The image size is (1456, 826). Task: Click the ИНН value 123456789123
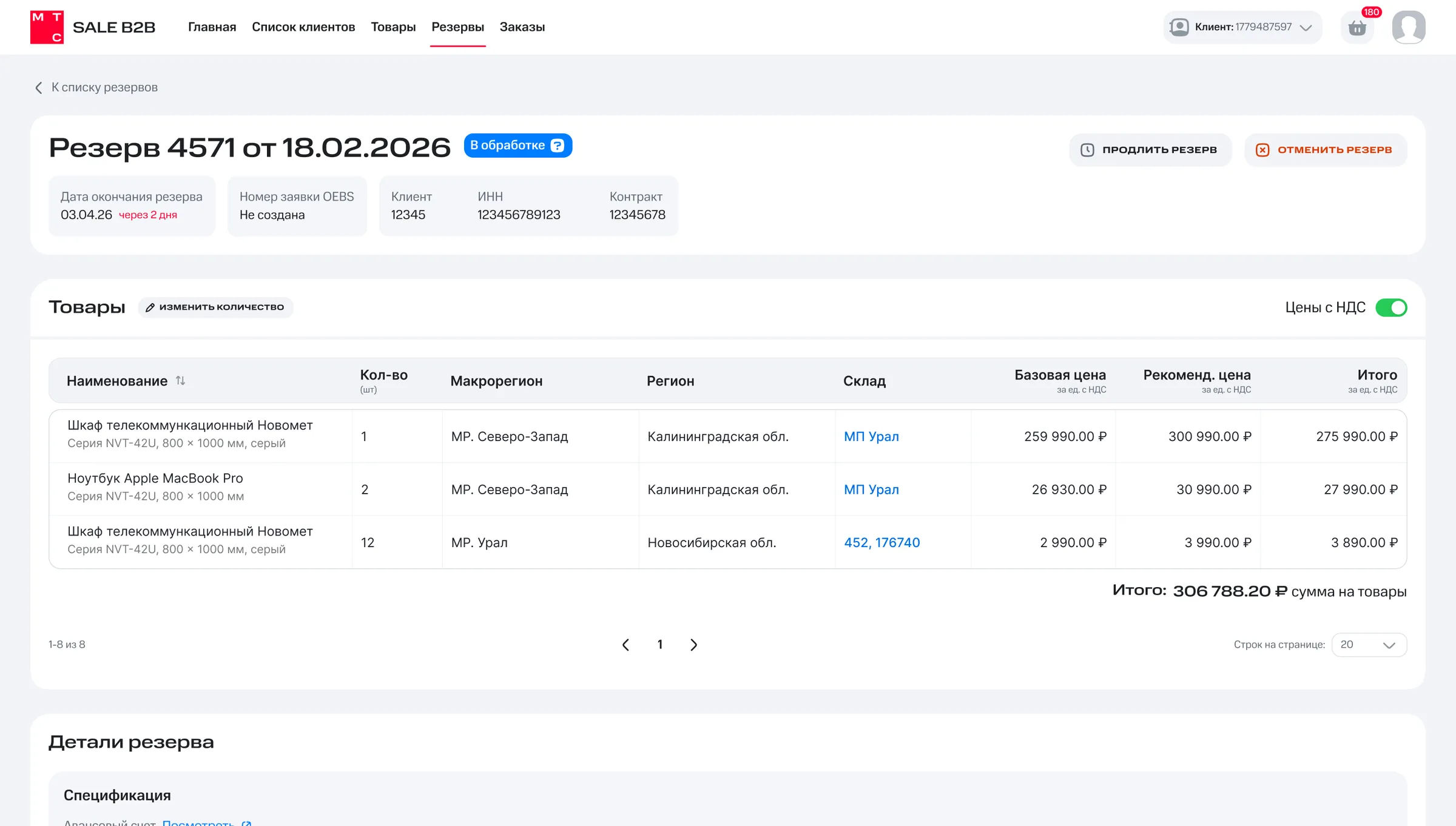coord(519,215)
